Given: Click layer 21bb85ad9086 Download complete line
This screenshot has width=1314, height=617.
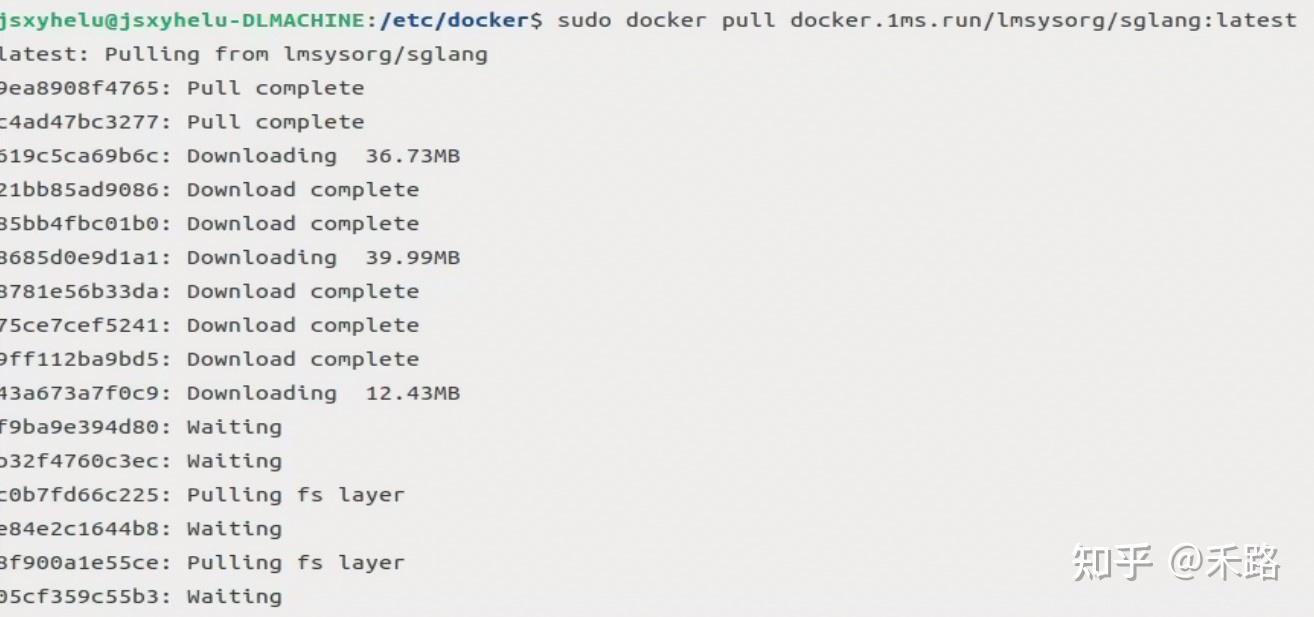Looking at the screenshot, I should click(208, 190).
